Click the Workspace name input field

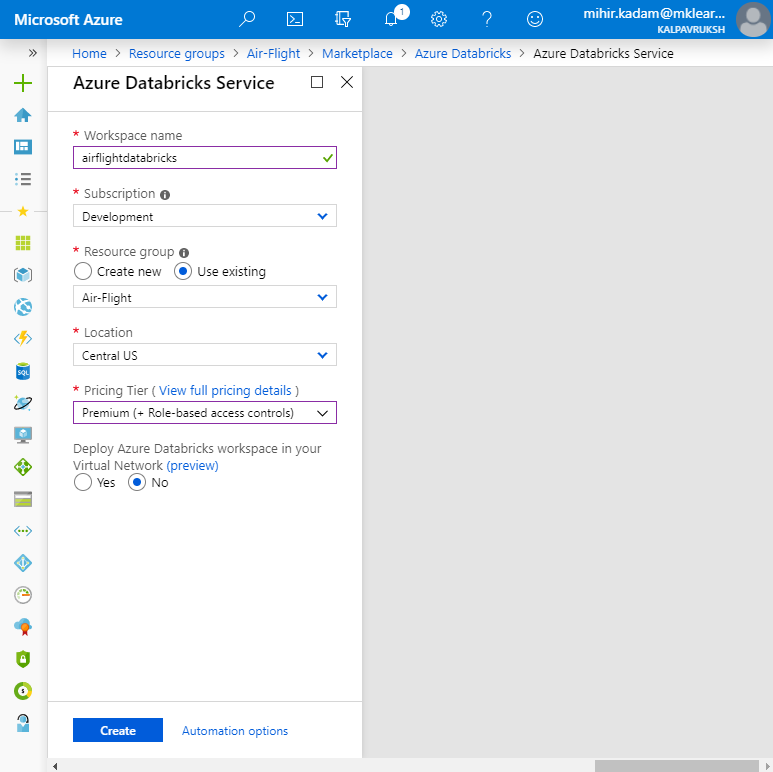click(205, 158)
